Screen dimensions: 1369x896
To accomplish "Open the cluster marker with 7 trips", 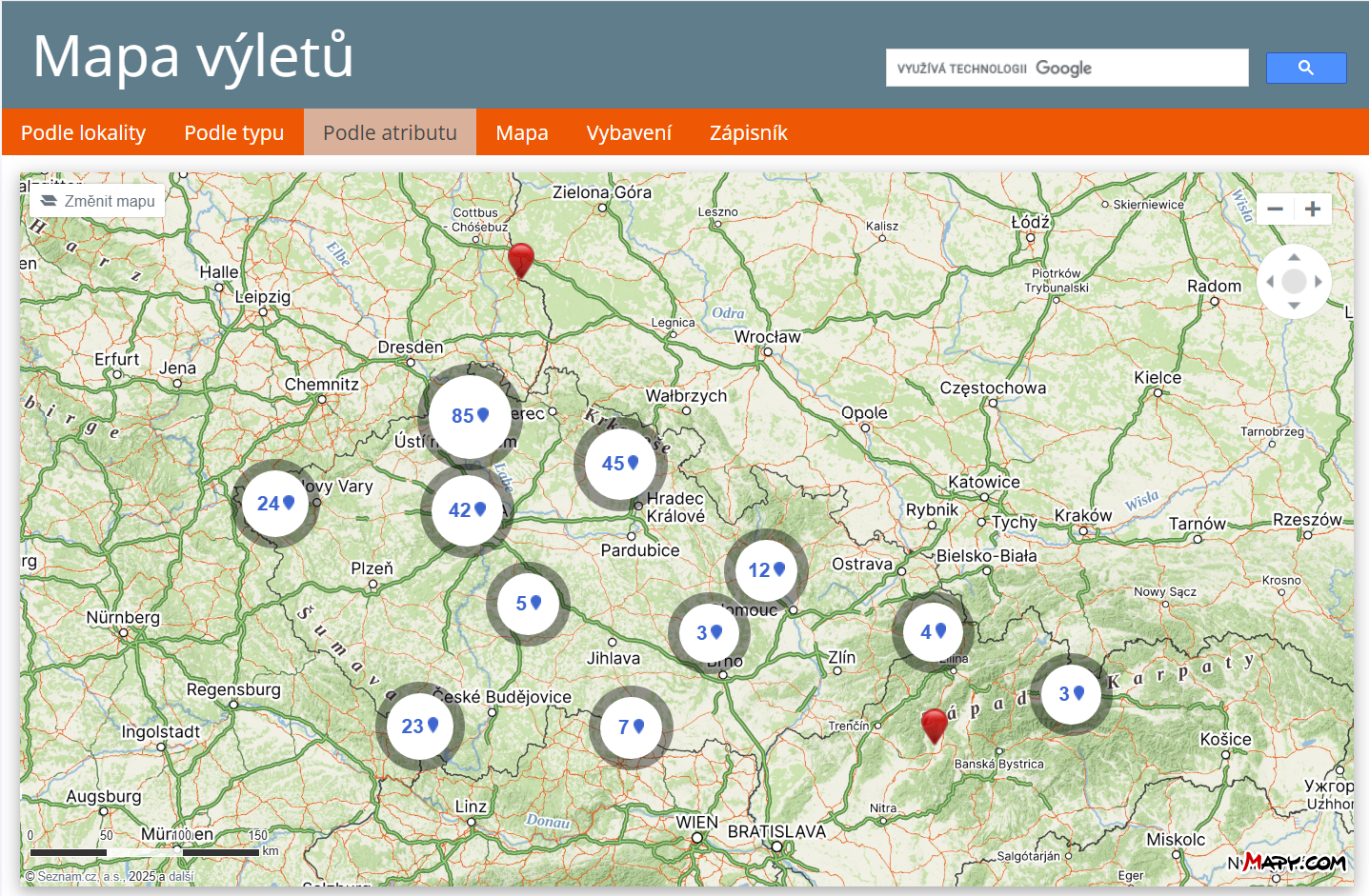I will coord(631,727).
